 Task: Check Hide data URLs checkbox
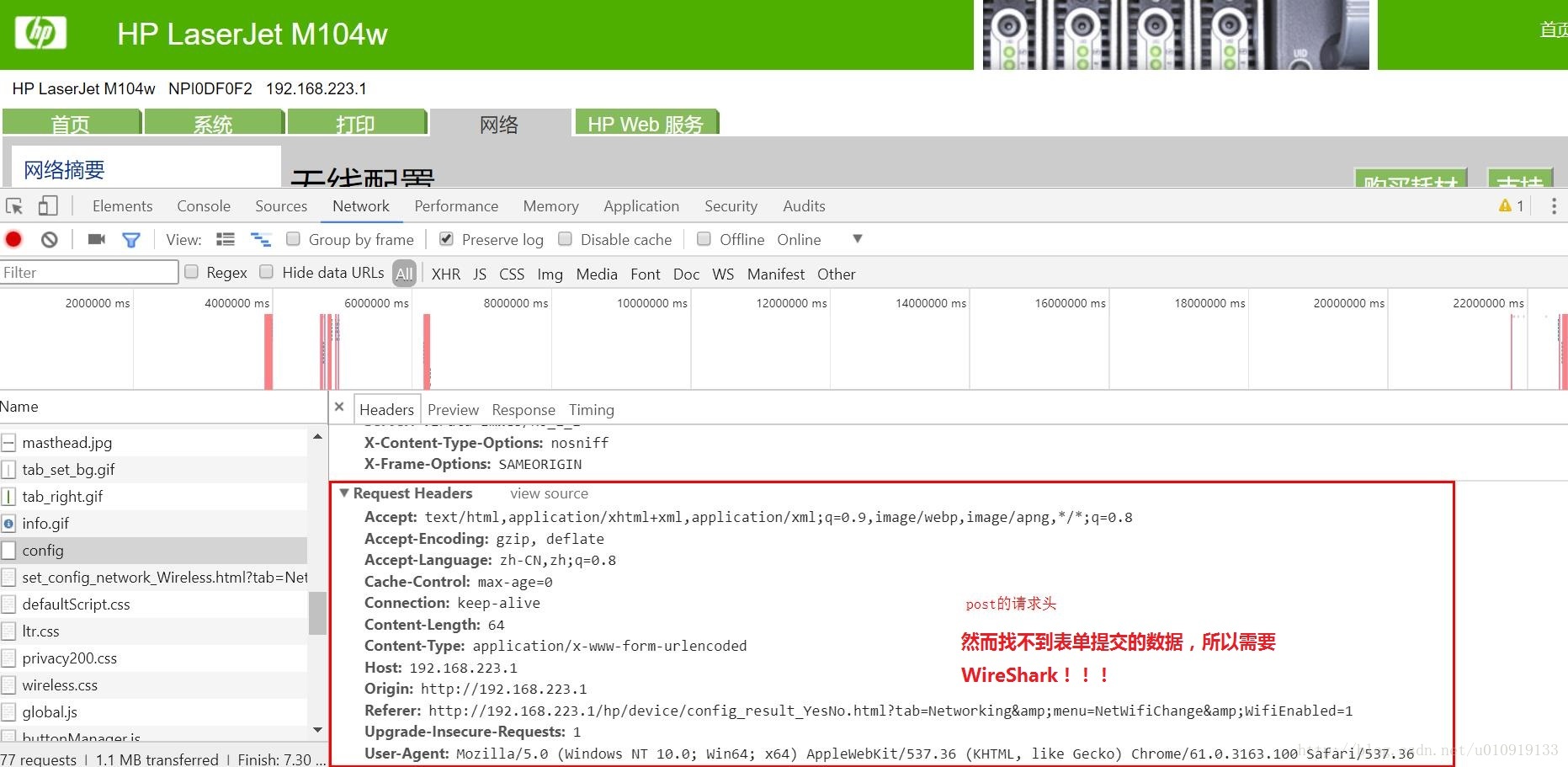[x=266, y=272]
